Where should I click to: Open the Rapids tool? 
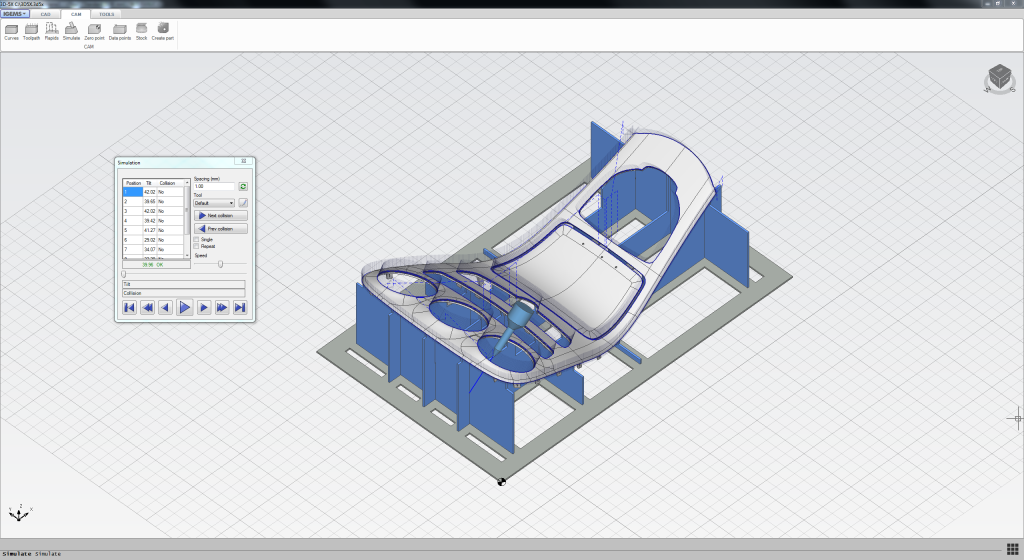coord(52,31)
